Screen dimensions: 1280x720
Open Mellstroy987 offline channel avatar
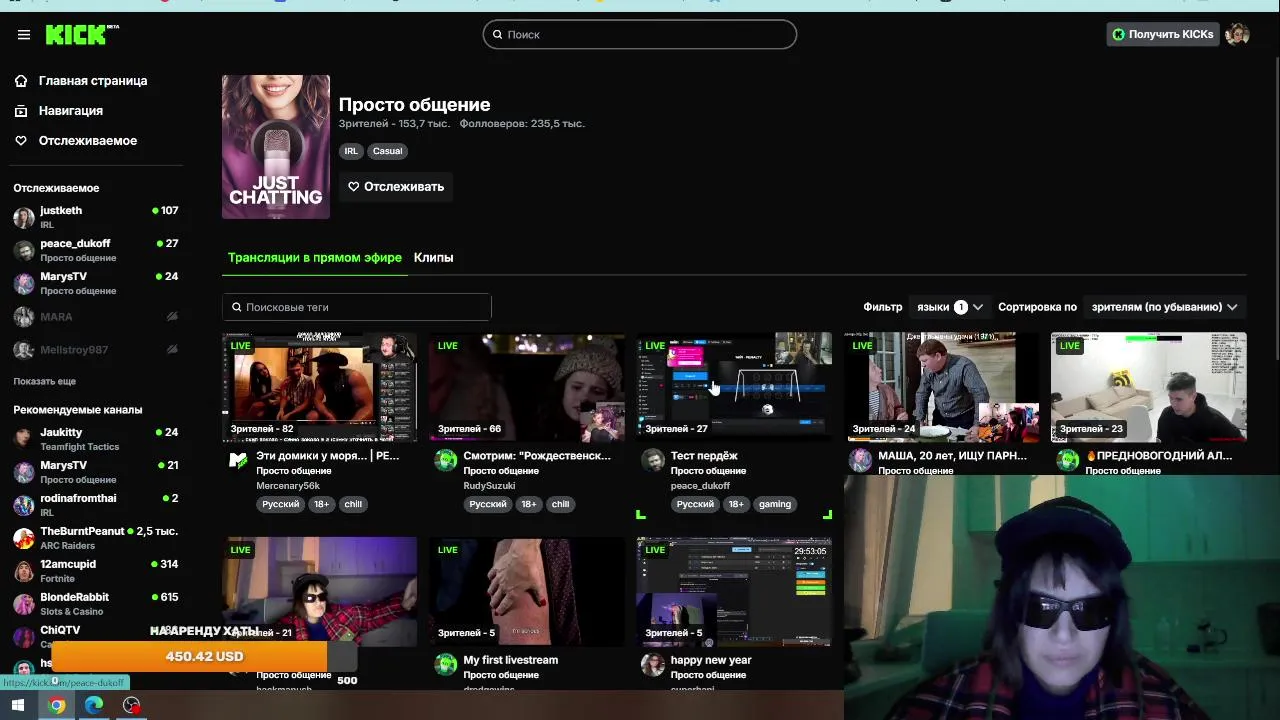pyautogui.click(x=24, y=350)
